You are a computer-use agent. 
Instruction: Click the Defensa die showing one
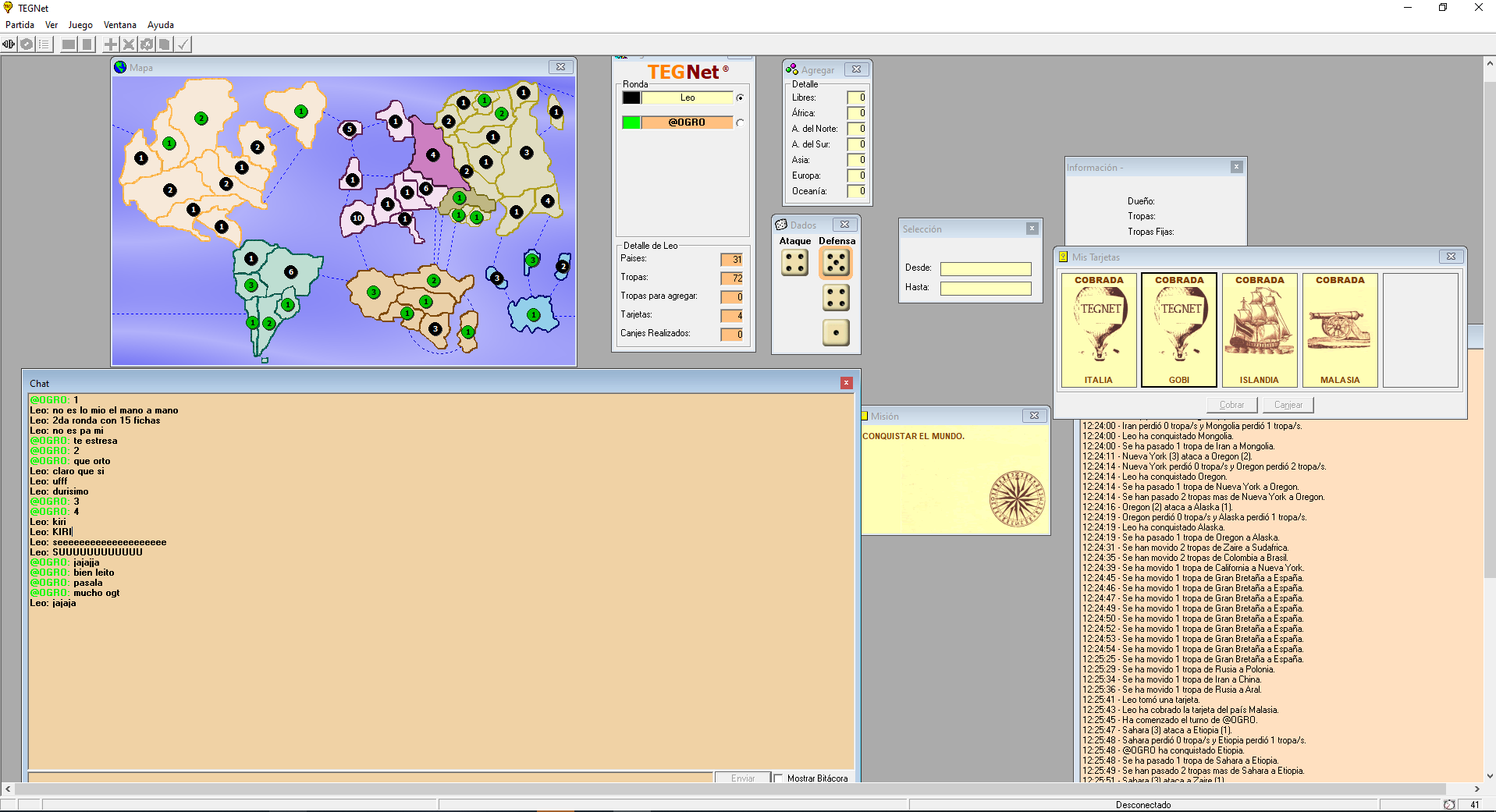[x=836, y=332]
